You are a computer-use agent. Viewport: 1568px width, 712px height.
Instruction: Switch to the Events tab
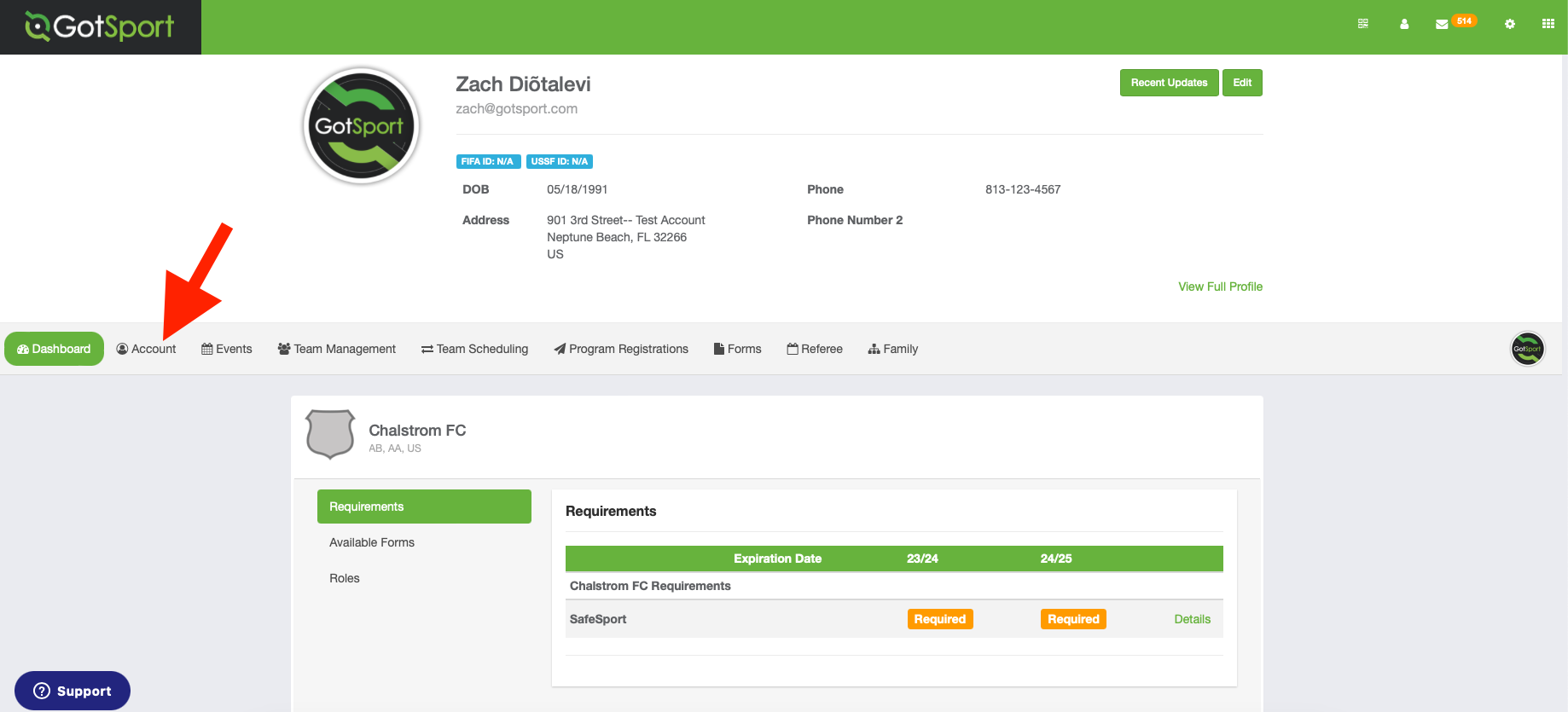click(x=227, y=349)
